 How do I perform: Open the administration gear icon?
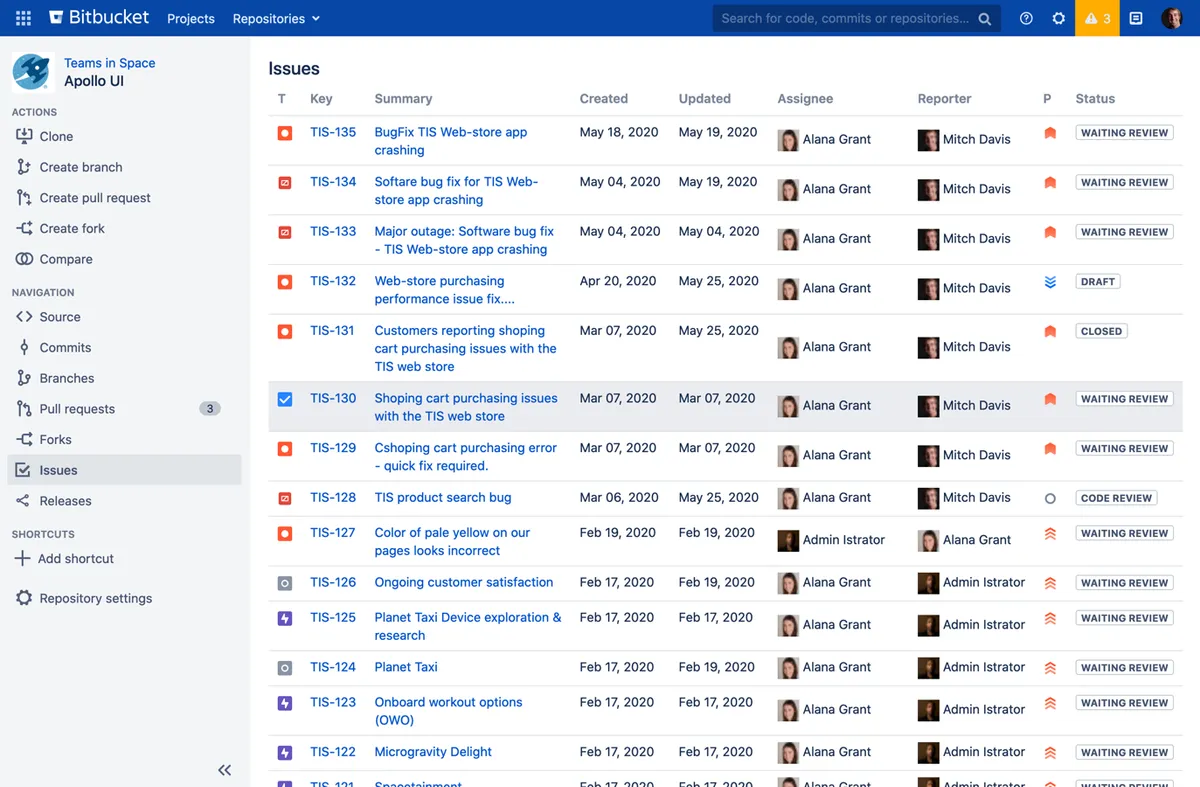[x=1059, y=18]
